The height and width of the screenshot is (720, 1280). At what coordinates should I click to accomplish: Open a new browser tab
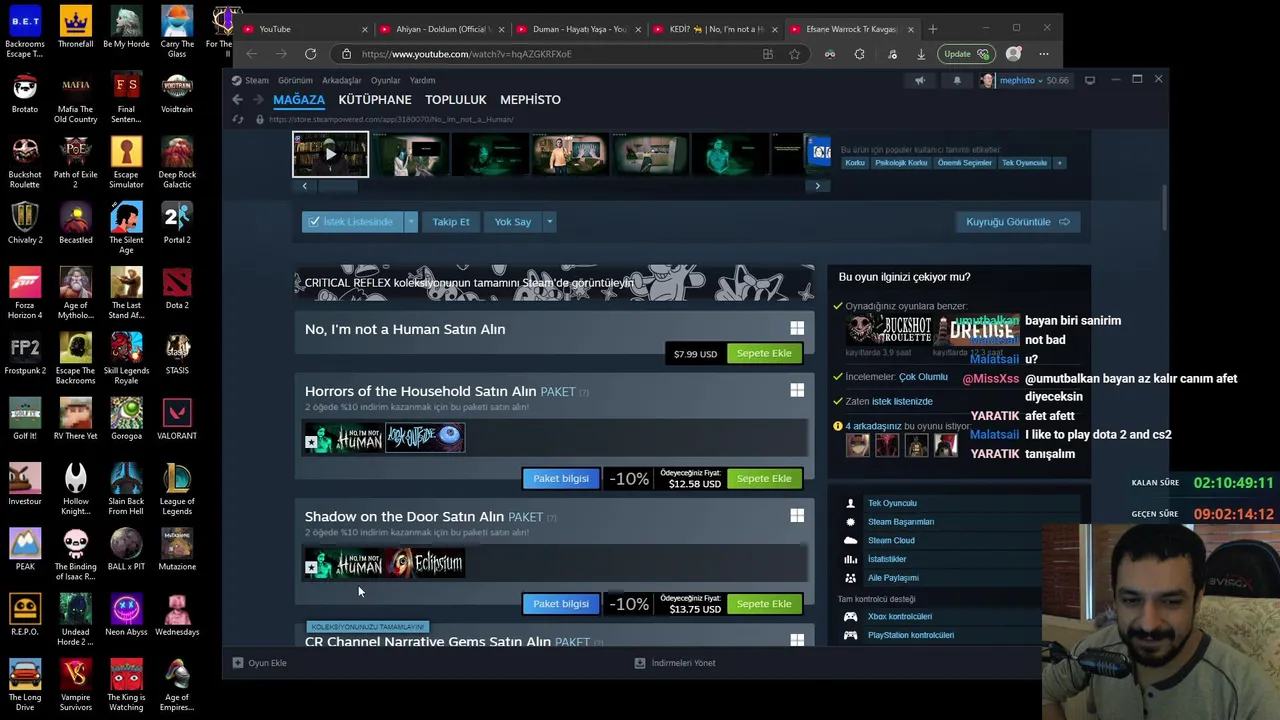[933, 29]
